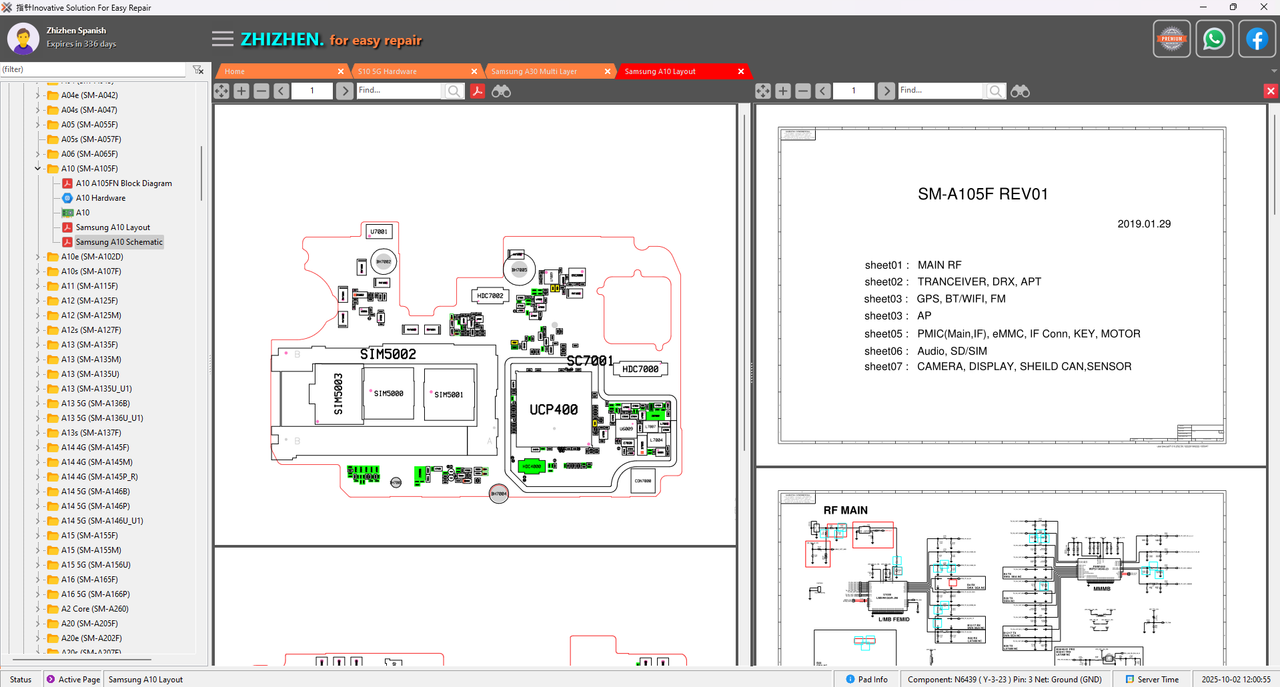1280x687 pixels.
Task: Click the SIM5002 component on the layout
Action: [x=388, y=354]
